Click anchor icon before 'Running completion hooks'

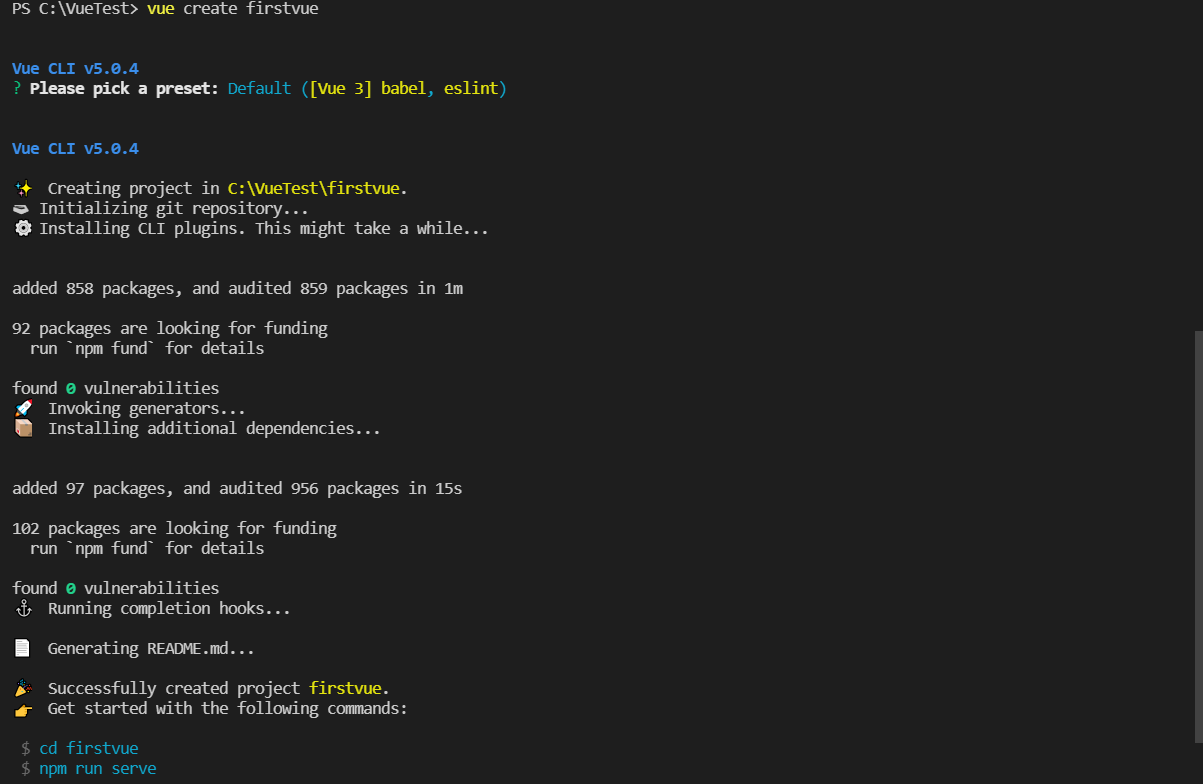tap(24, 608)
